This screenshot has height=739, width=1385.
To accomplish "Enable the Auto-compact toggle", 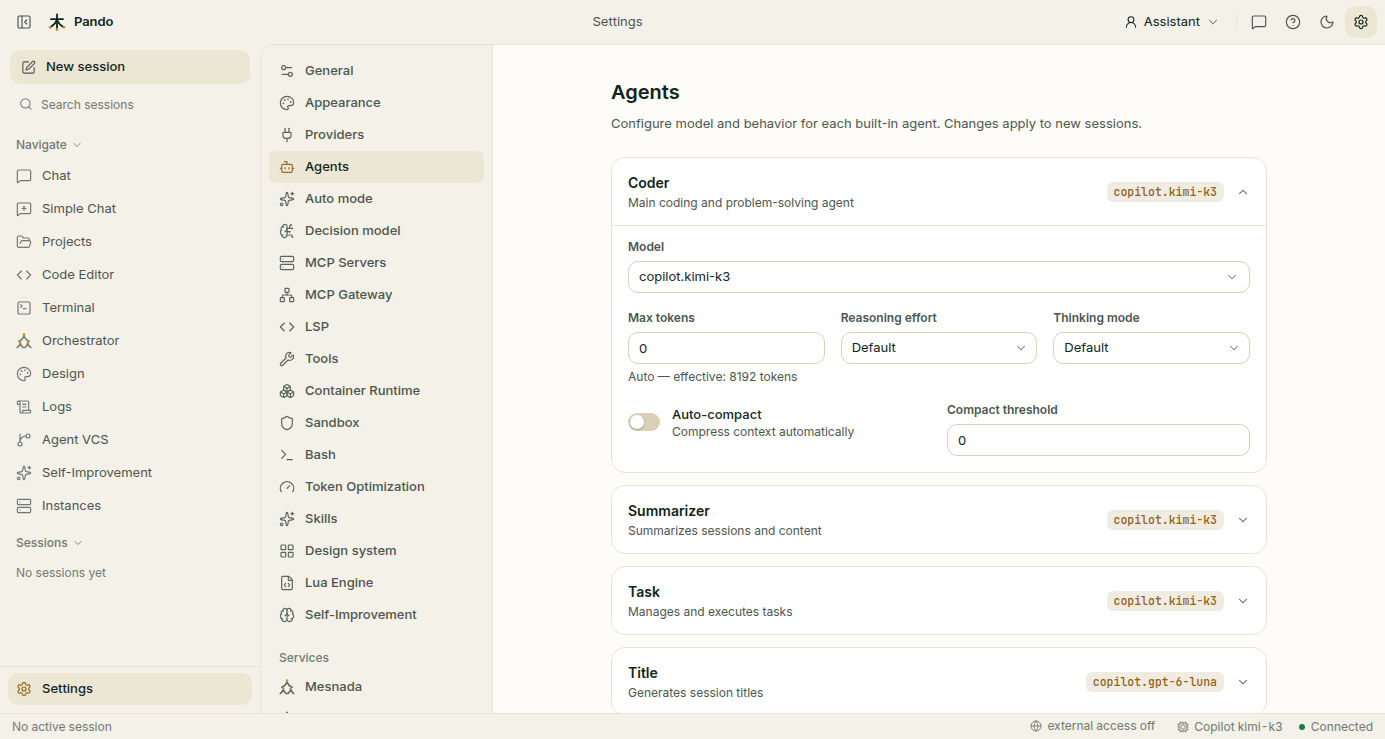I will tap(644, 422).
